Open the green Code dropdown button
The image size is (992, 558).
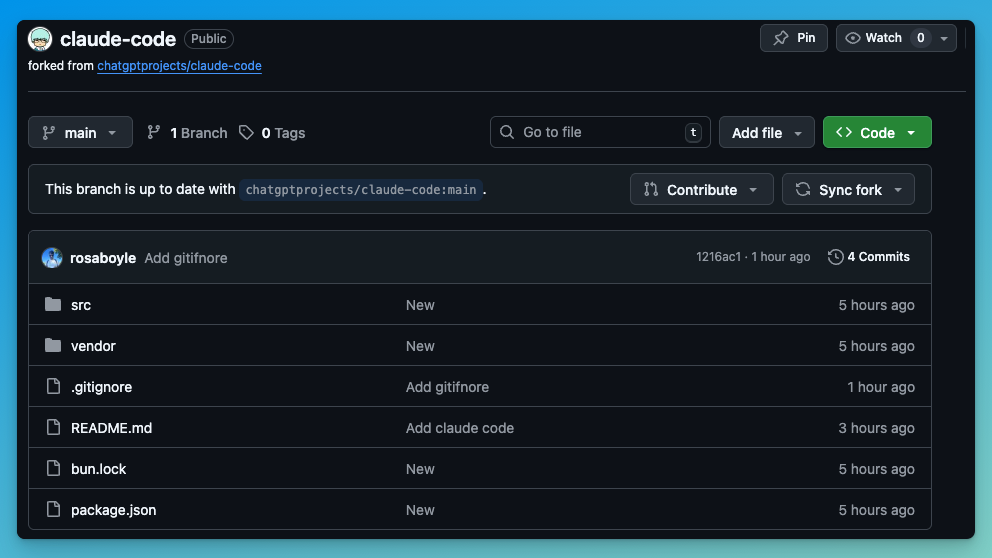876,133
